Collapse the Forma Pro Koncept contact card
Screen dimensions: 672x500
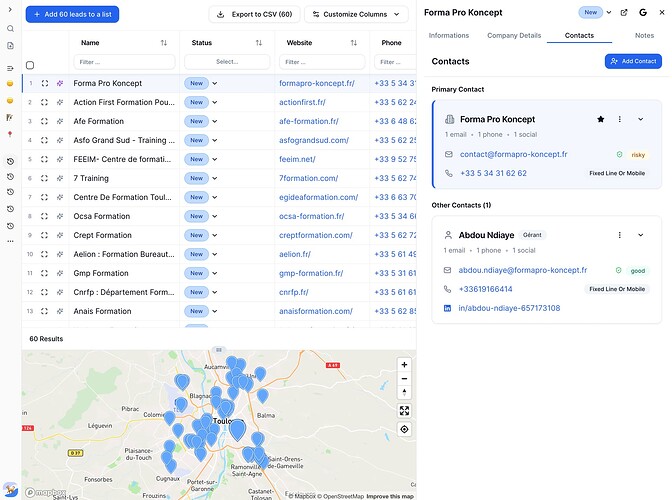[x=640, y=119]
